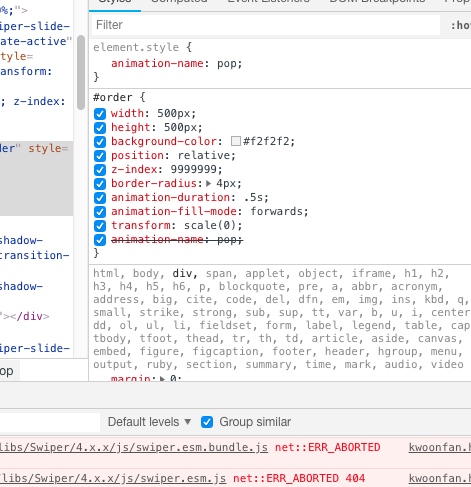
Task: Click the Filter styles input field
Action: point(266,25)
